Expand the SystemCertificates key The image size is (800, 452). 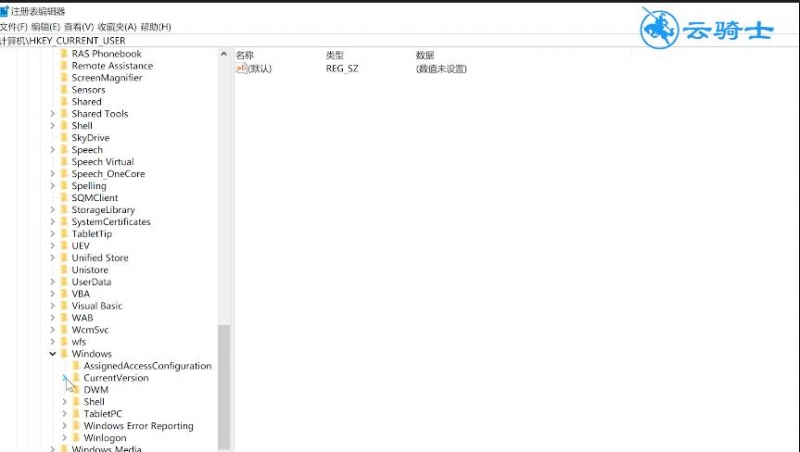point(53,222)
